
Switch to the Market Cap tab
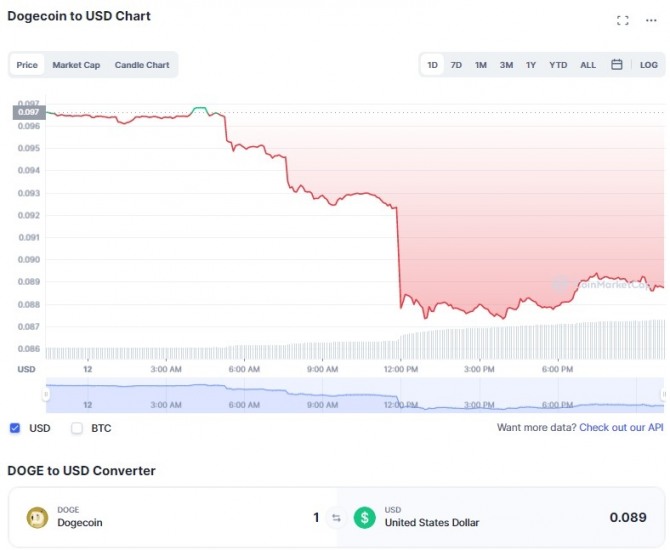click(76, 65)
